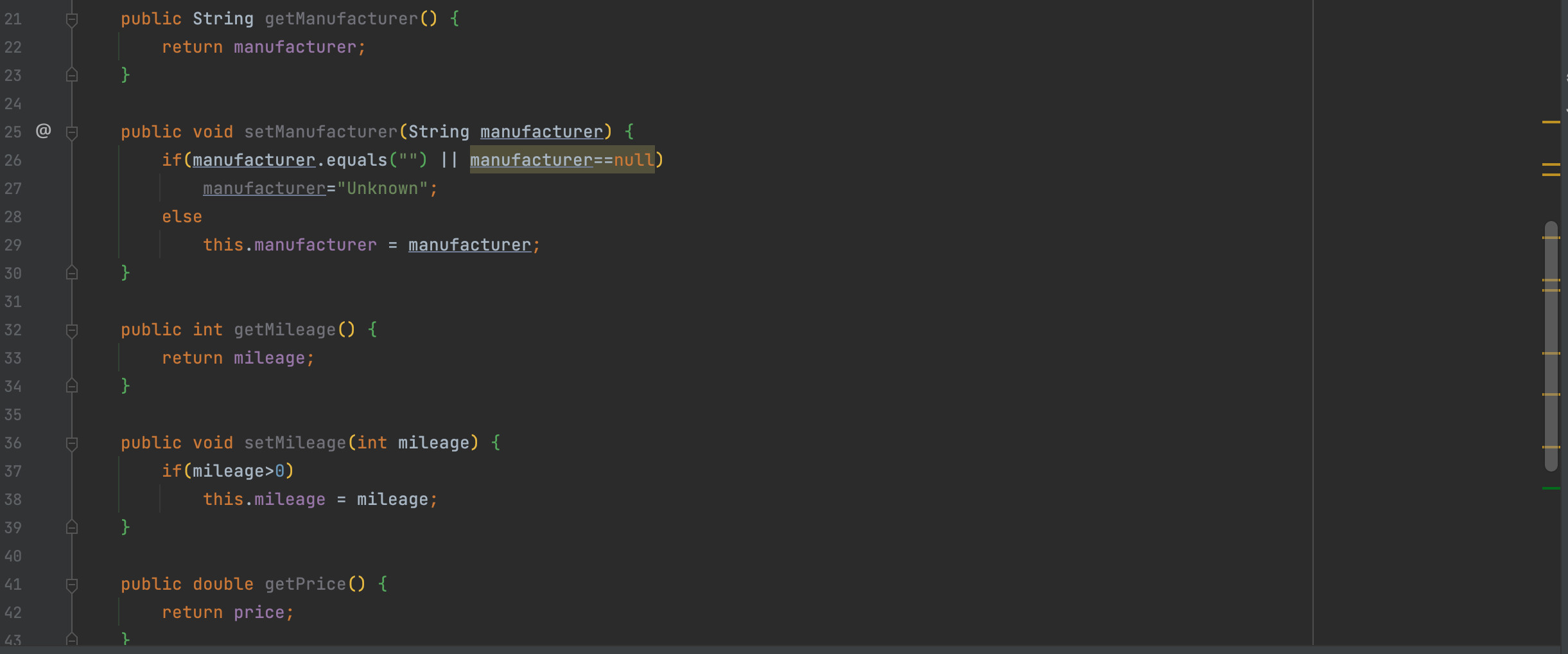This screenshot has height=654, width=1568.
Task: Collapse the getManufacturer method fold arrow
Action: (x=71, y=19)
